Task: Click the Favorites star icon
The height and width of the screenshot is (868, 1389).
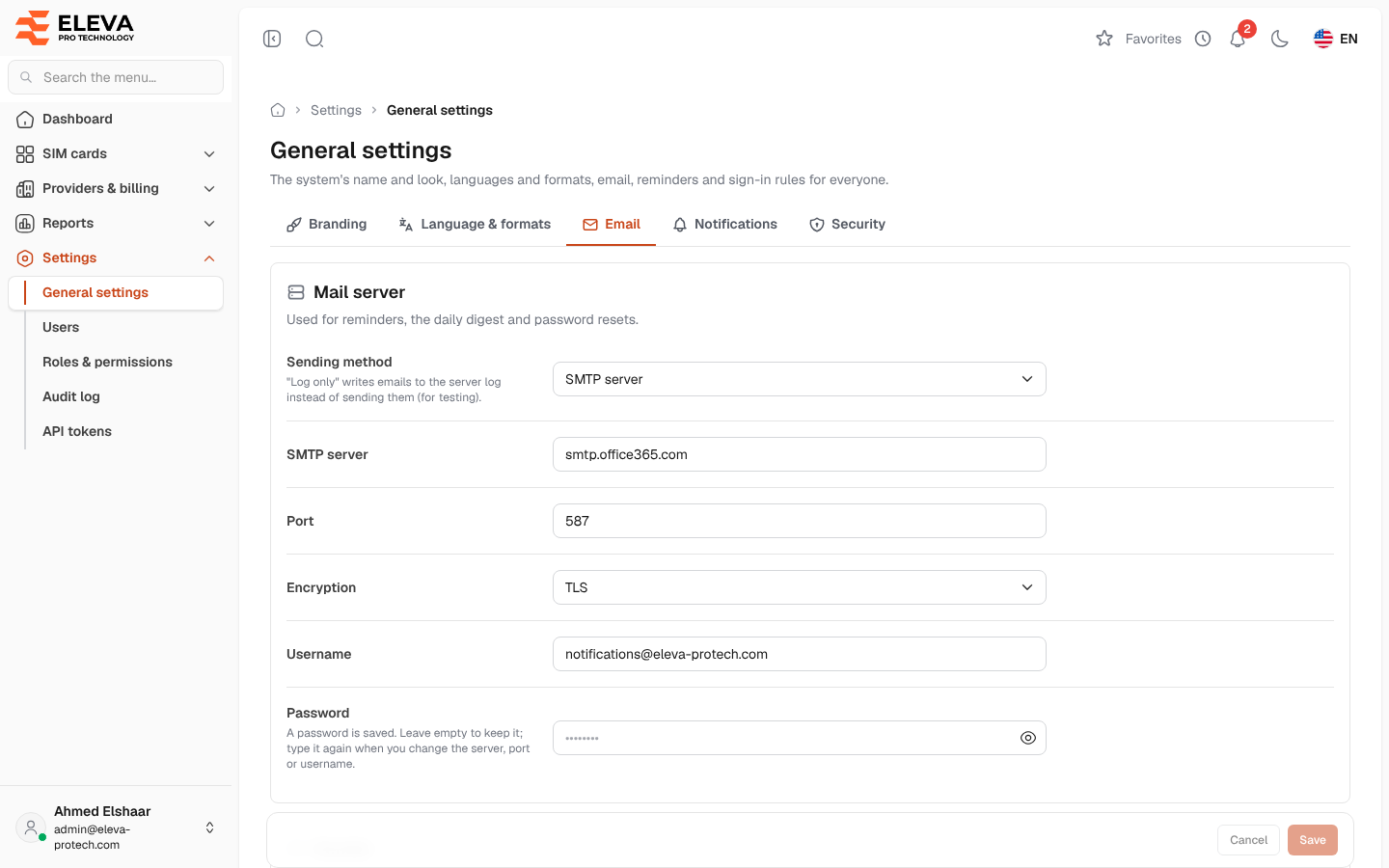Action: tap(1104, 39)
